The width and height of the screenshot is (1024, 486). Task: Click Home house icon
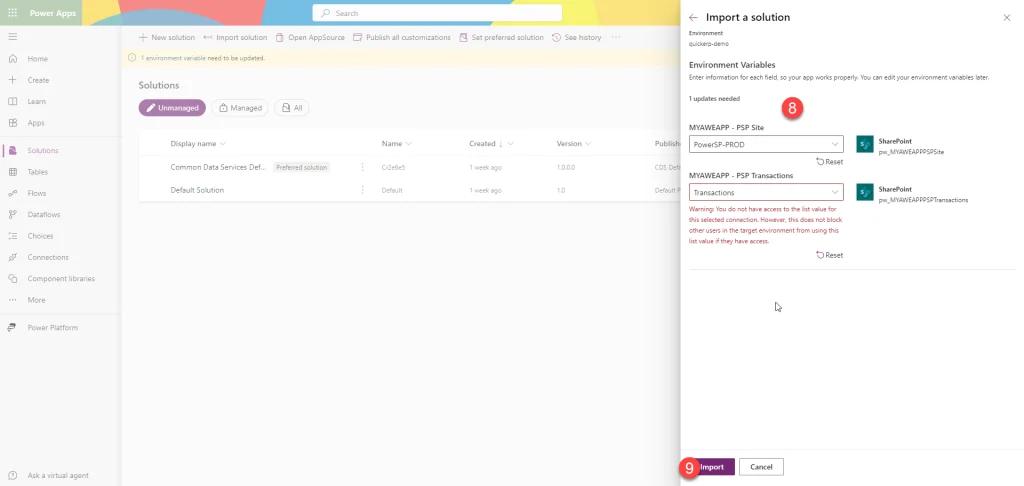tap(12, 59)
